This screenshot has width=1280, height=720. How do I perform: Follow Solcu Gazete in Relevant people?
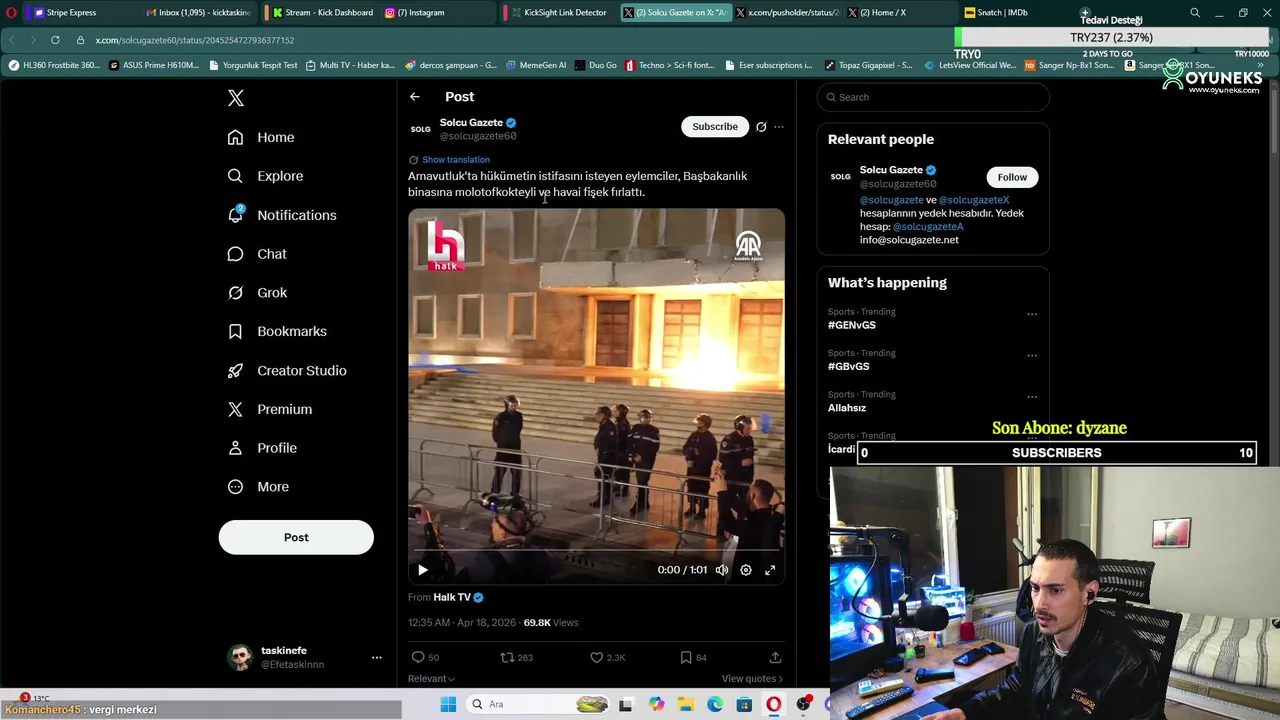(x=1012, y=177)
